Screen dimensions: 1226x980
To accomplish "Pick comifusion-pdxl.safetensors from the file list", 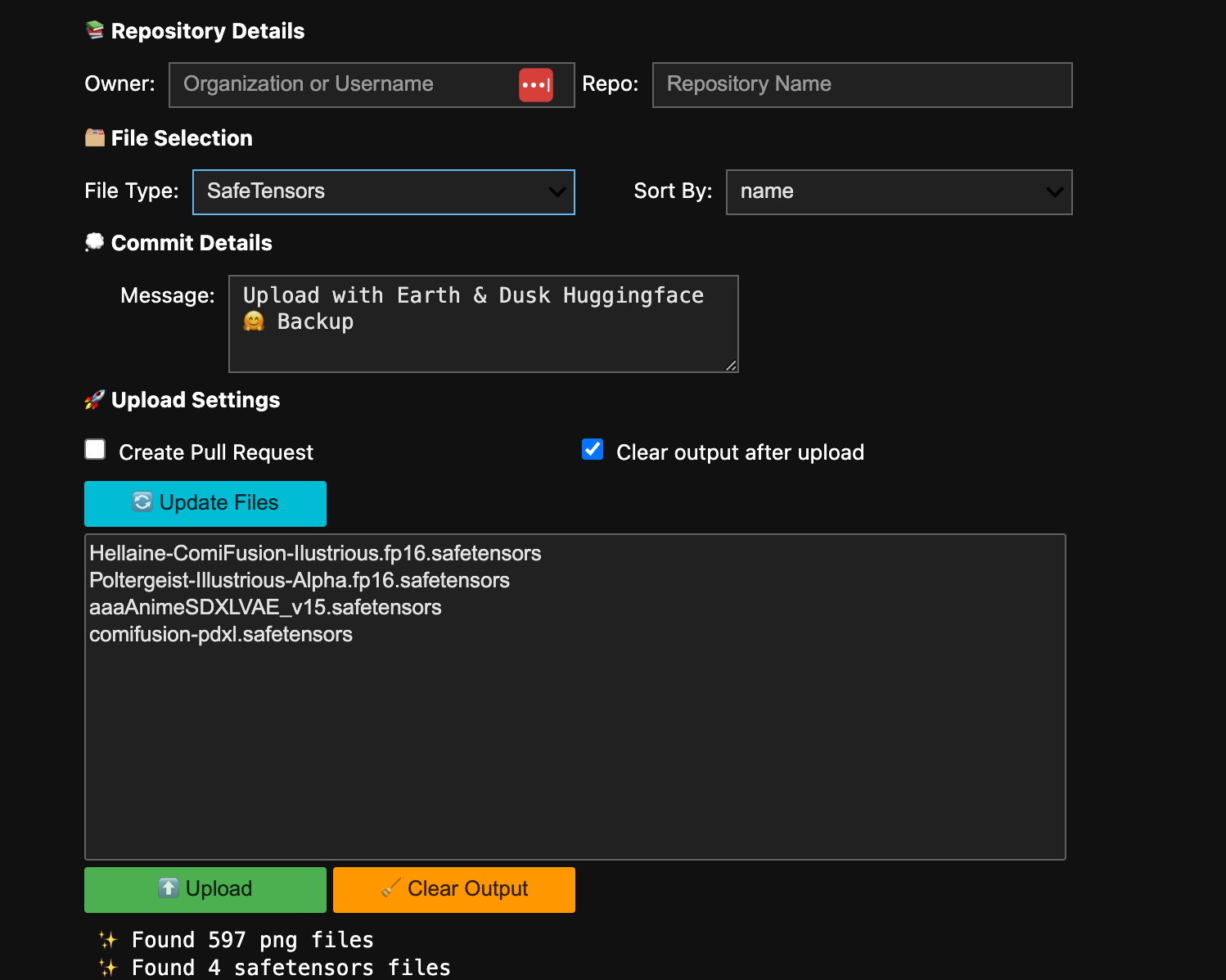I will pos(221,635).
